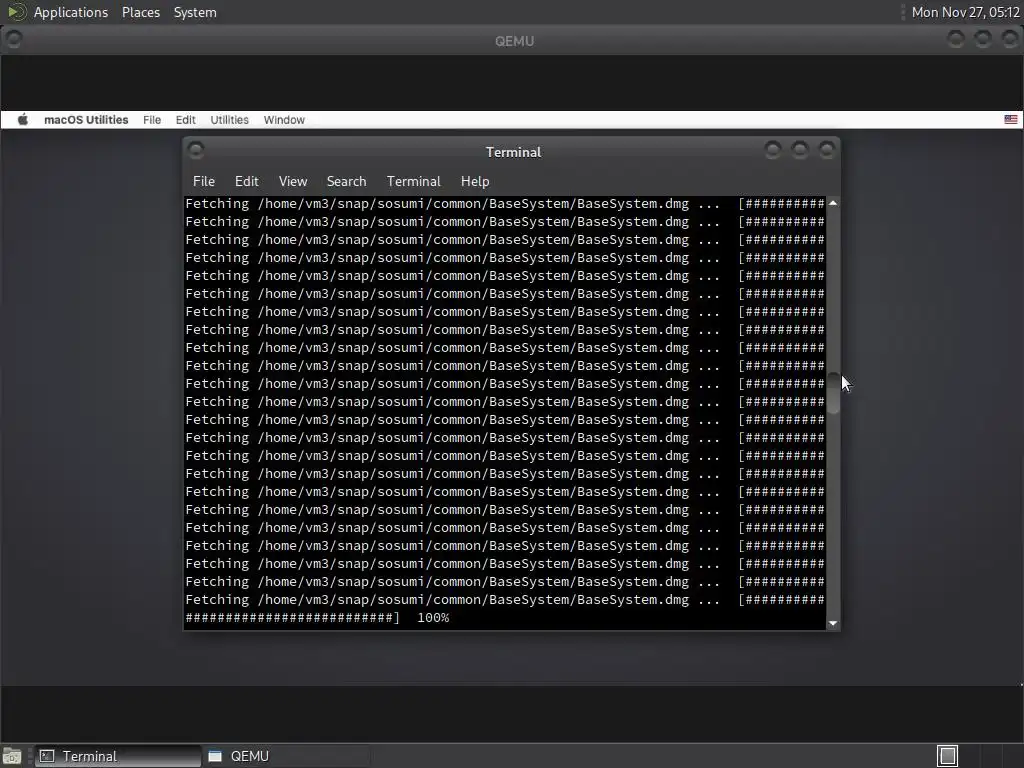
Task: Click the QEMU window menu button at left
Action: [14, 40]
